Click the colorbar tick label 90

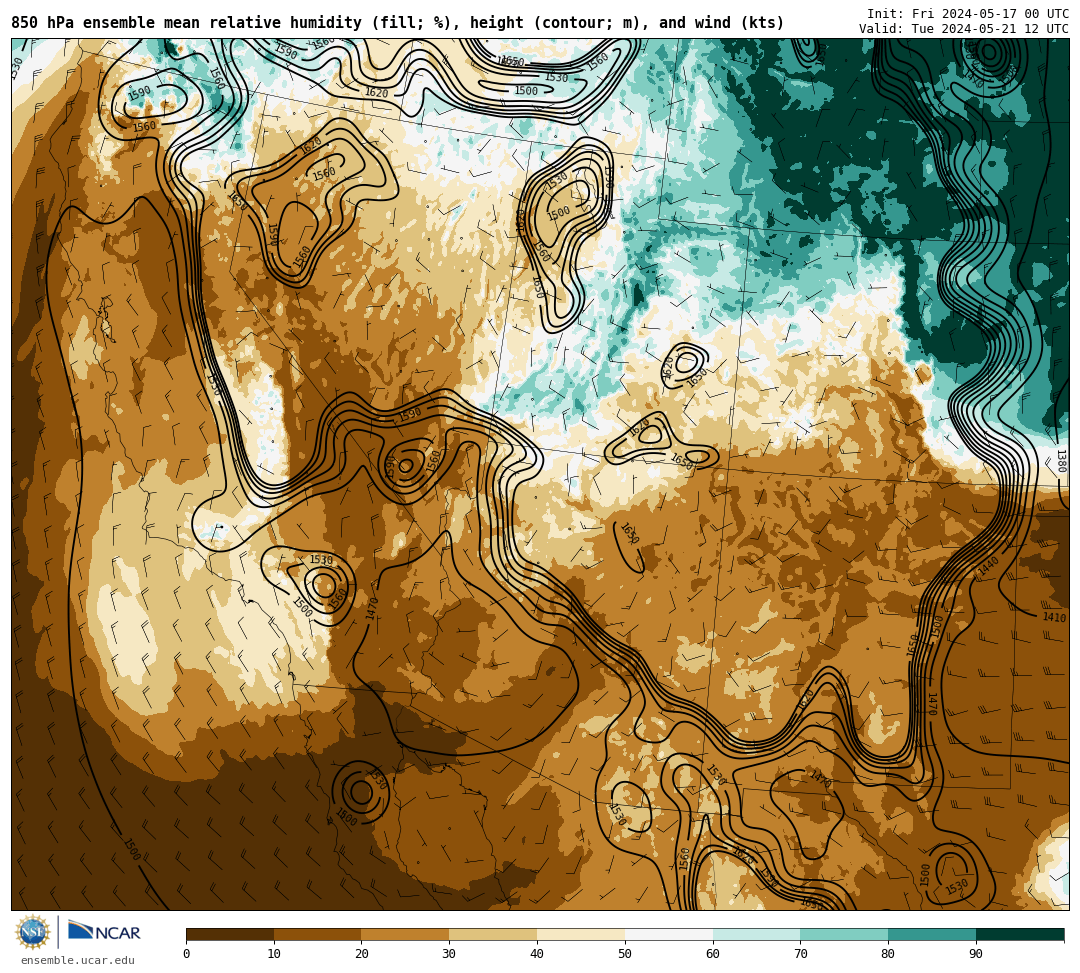click(976, 954)
